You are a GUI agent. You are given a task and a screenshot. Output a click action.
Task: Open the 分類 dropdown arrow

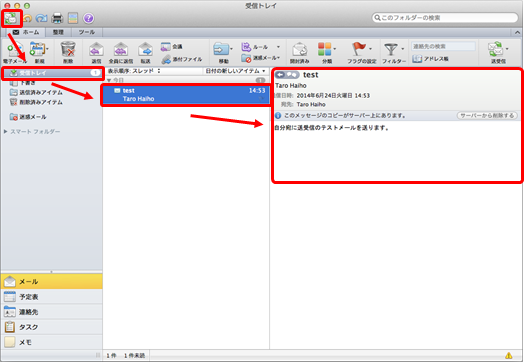pyautogui.click(x=335, y=49)
